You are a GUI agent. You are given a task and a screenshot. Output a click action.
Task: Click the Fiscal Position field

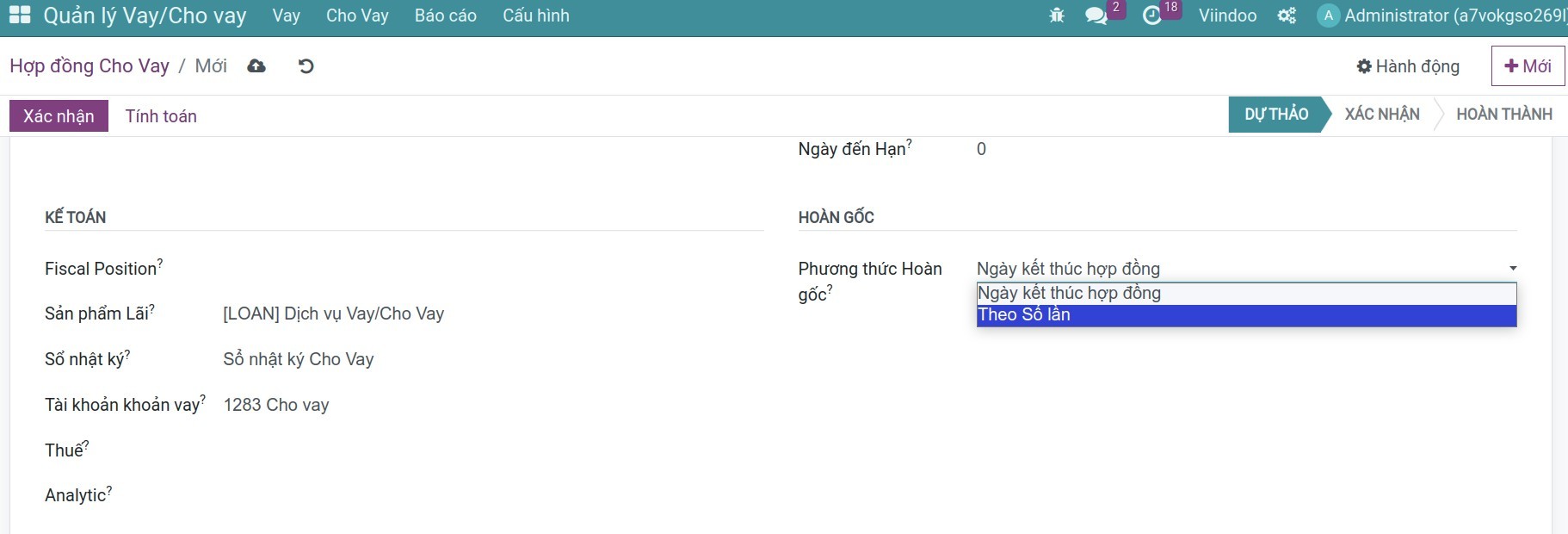pyautogui.click(x=493, y=269)
